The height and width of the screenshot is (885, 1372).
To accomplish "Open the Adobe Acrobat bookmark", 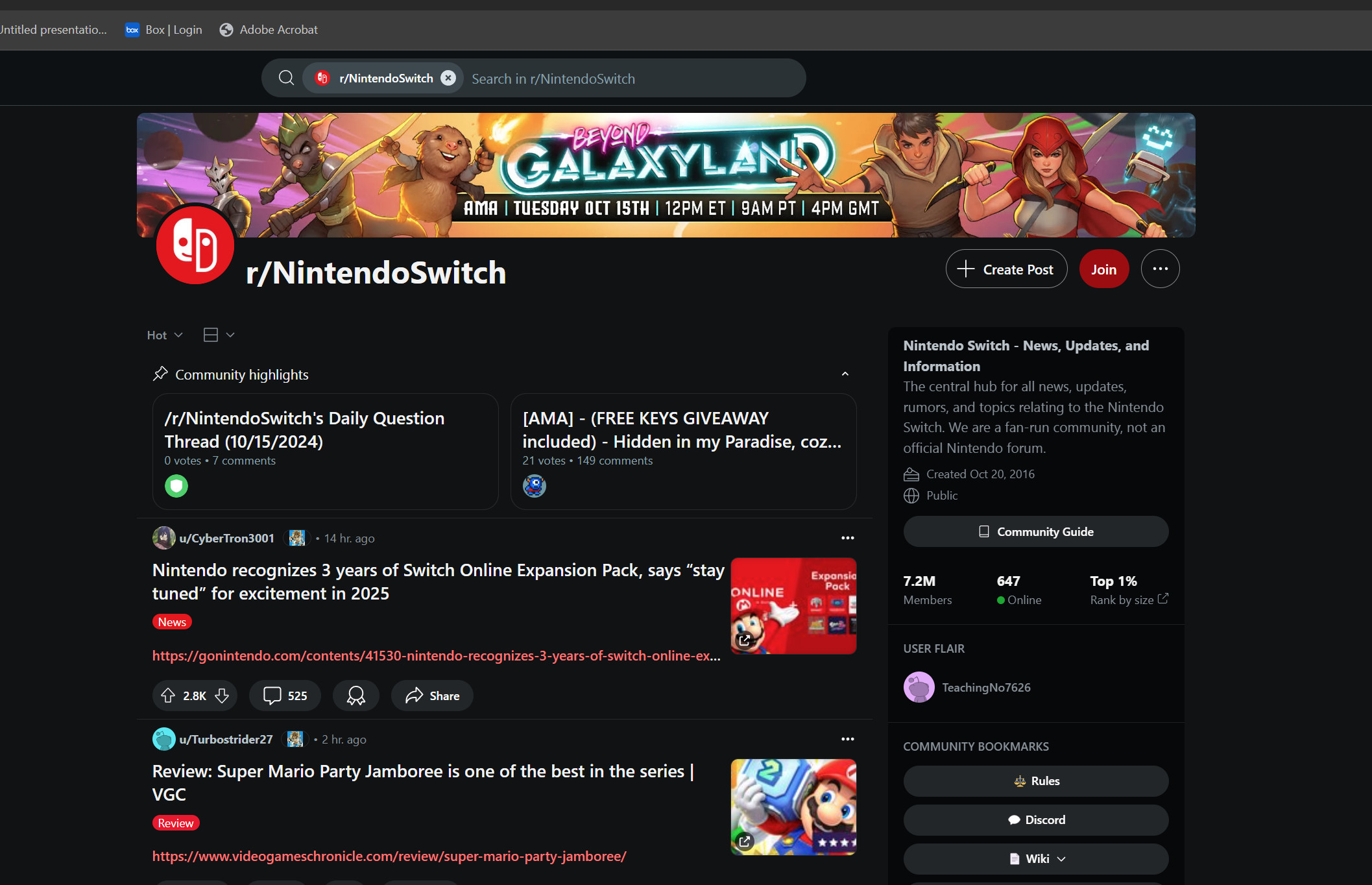I will (x=269, y=30).
